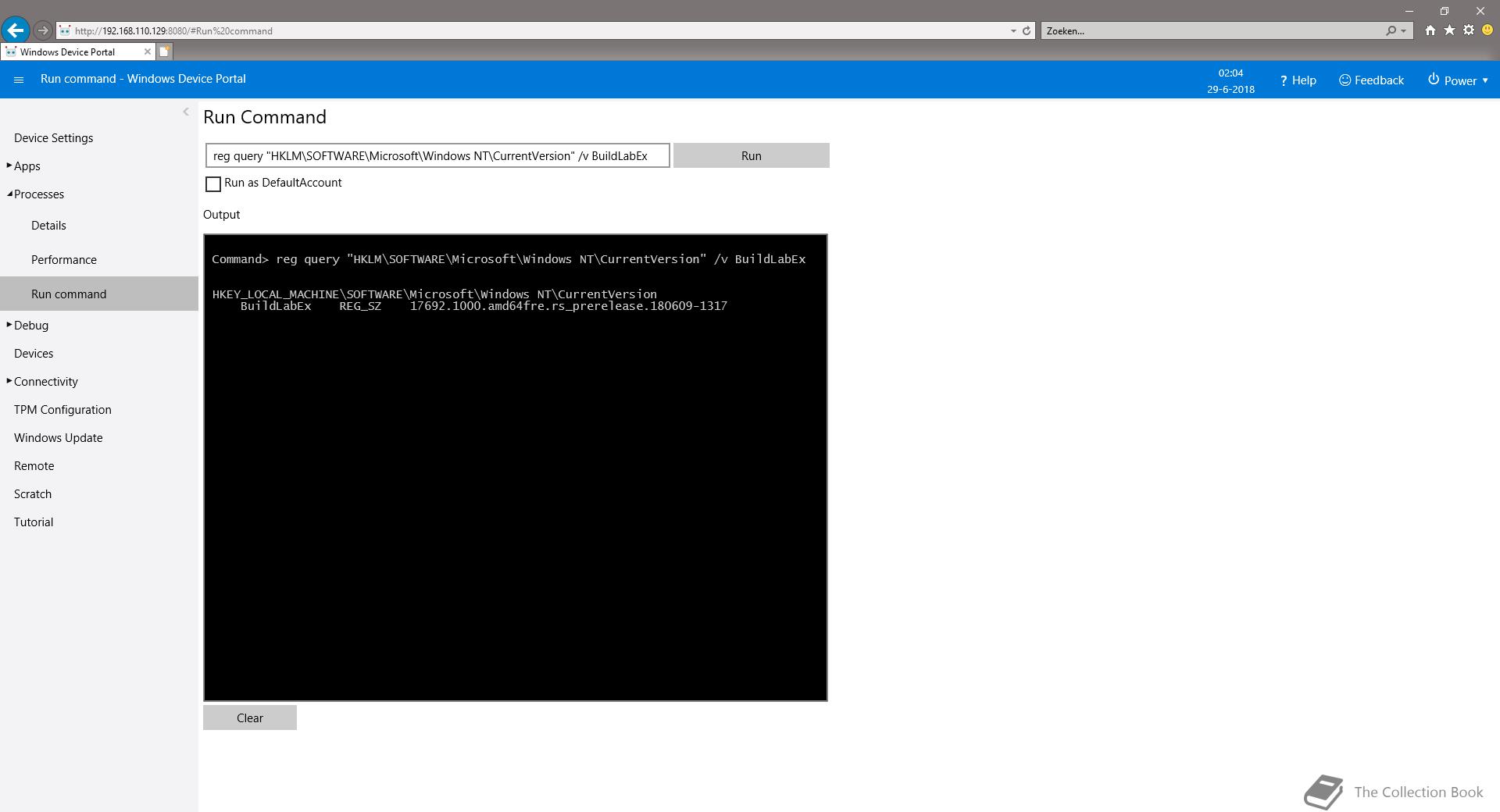Open the Feedback link
The image size is (1500, 812).
(x=1371, y=80)
